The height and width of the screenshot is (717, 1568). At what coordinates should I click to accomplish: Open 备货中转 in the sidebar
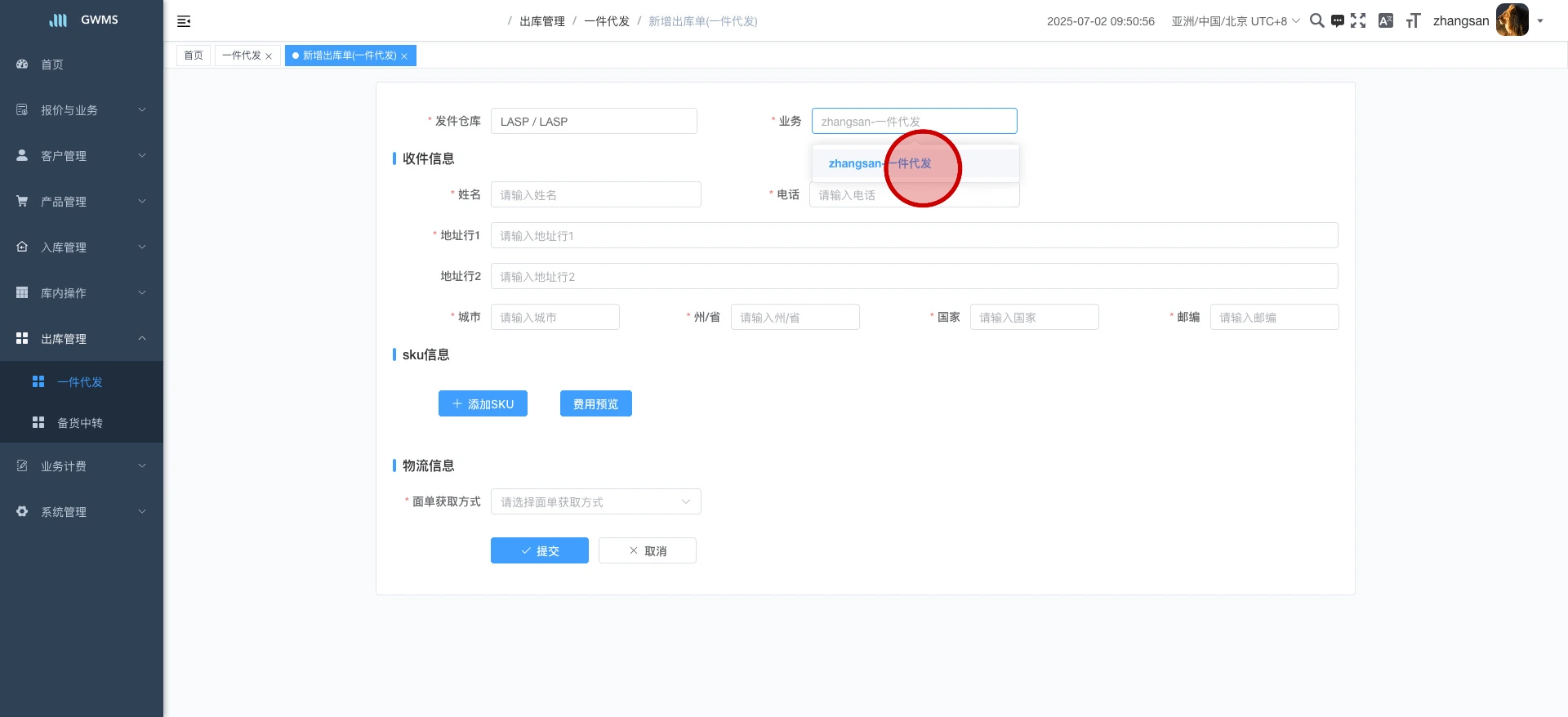[x=80, y=423]
